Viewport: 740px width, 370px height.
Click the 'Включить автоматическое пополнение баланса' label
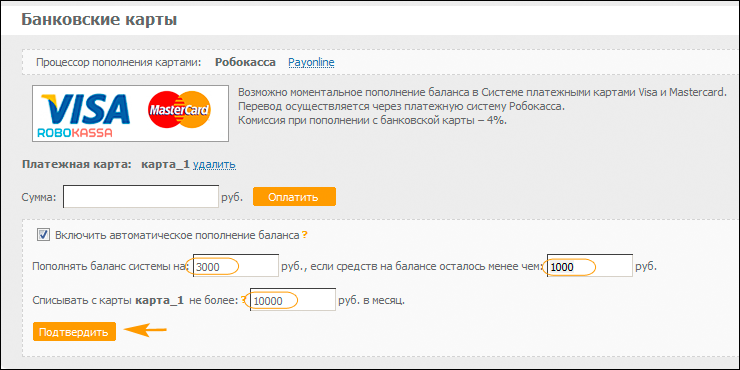pos(177,235)
